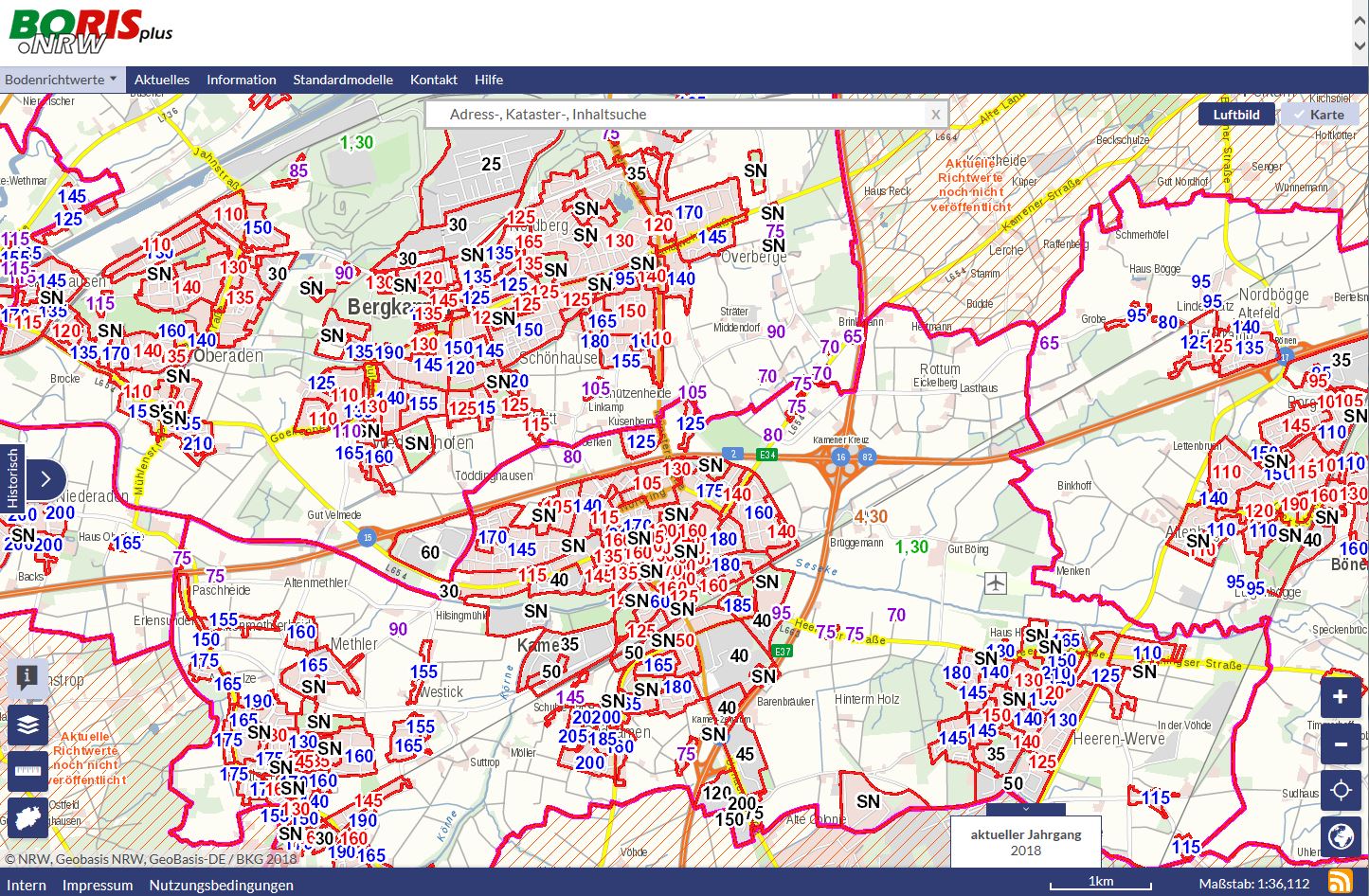Expand the Historisch side panel arrow
Image resolution: width=1369 pixels, height=896 pixels.
pyautogui.click(x=45, y=479)
